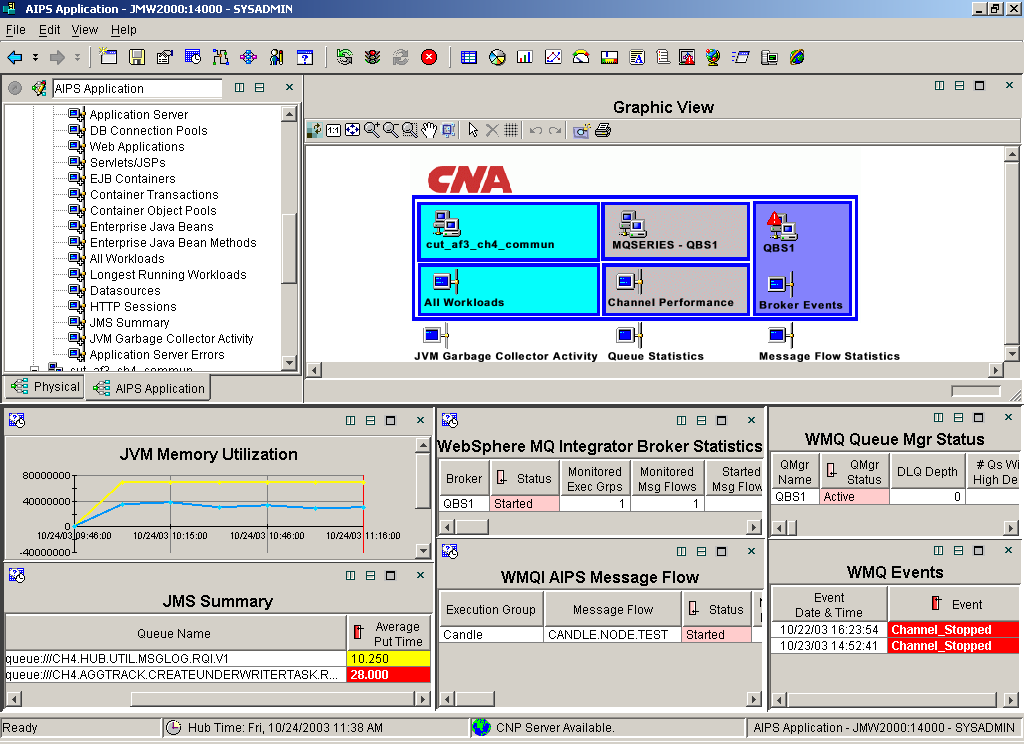Select the Table view toolbar icon
Screen dimensions: 1024x744
[469, 57]
